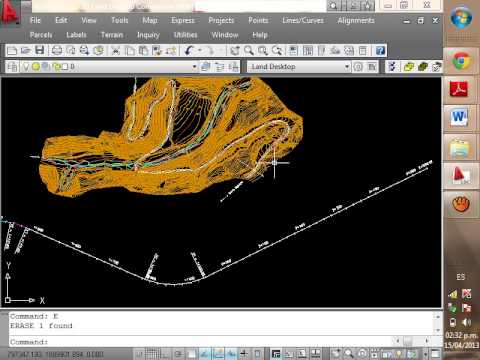Open the Alignments menu
The image size is (480, 360).
(356, 20)
